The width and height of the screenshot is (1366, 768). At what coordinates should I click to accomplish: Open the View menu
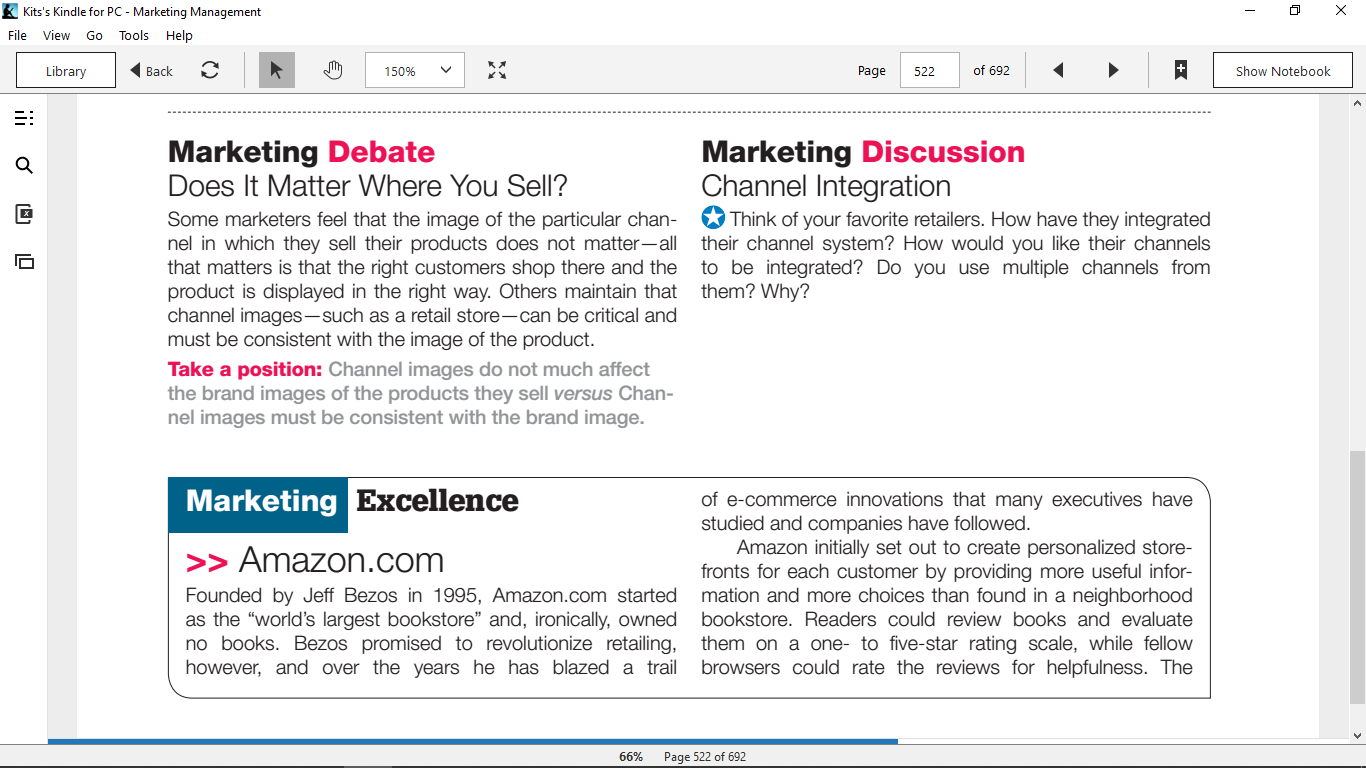(56, 35)
